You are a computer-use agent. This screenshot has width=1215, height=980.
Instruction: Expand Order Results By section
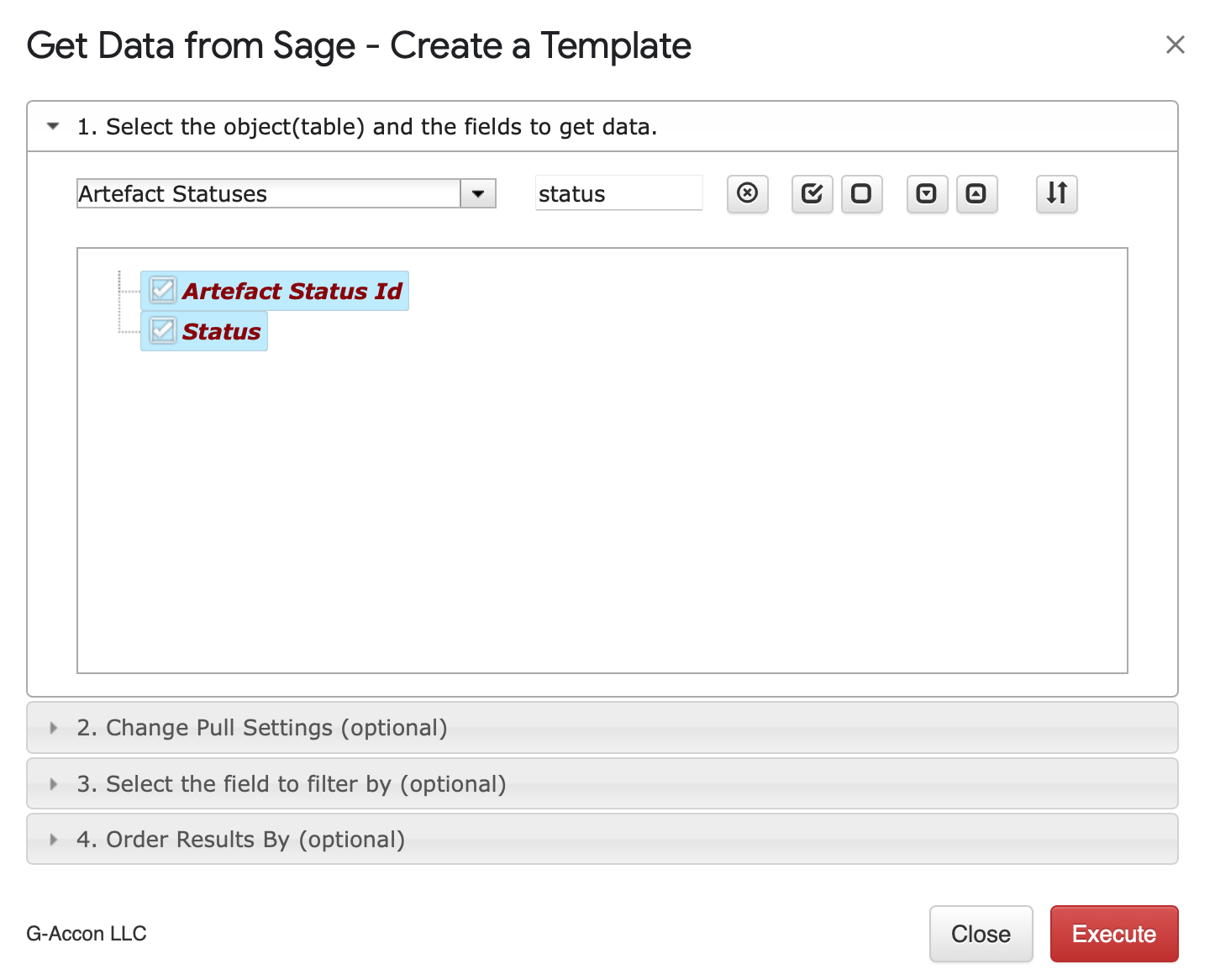click(x=54, y=840)
